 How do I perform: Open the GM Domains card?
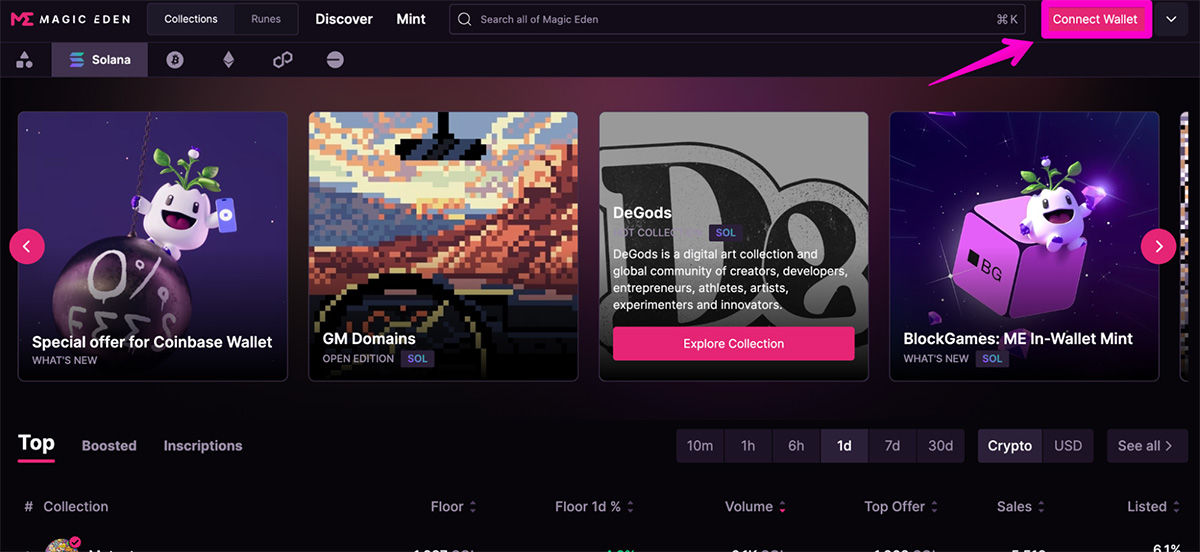tap(443, 246)
